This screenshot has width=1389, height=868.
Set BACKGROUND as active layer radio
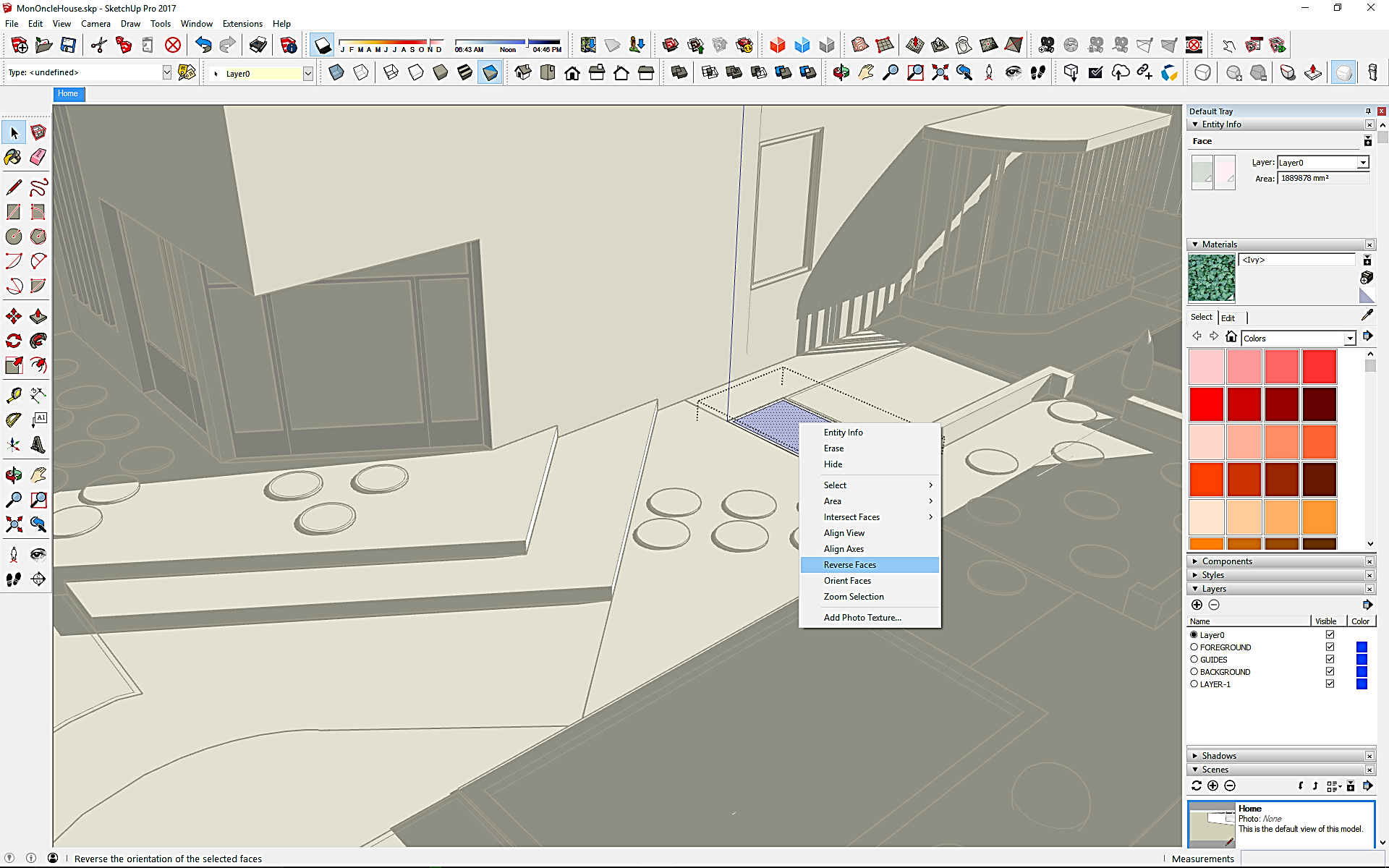[1194, 671]
